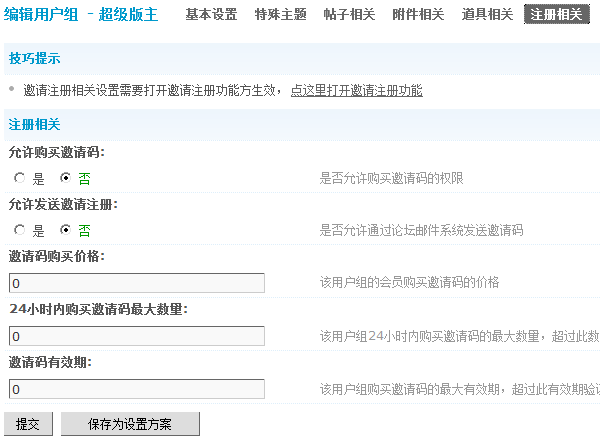The width and height of the screenshot is (600, 441).
Task: Click the 邀请码购买价格 label
Action: pos(57,256)
